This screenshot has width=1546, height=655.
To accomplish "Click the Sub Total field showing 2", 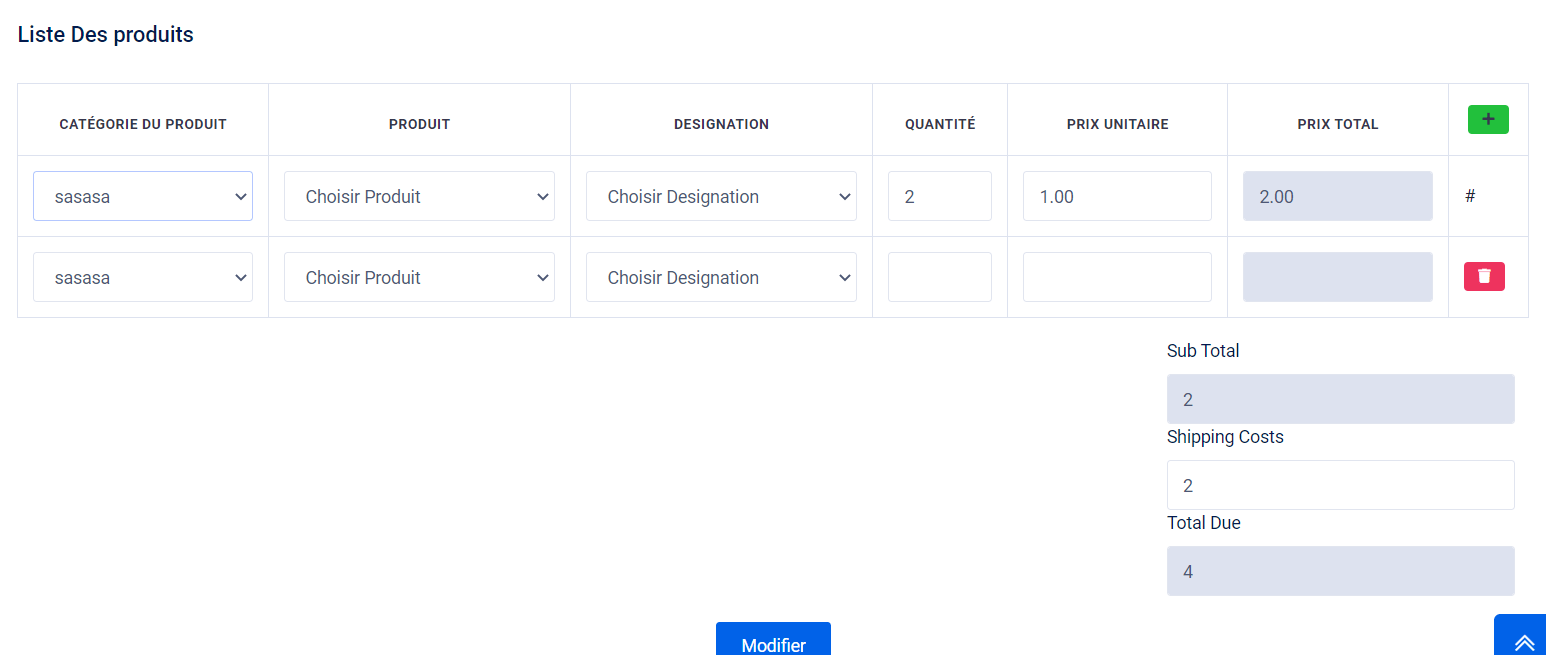I will pyautogui.click(x=1340, y=399).
